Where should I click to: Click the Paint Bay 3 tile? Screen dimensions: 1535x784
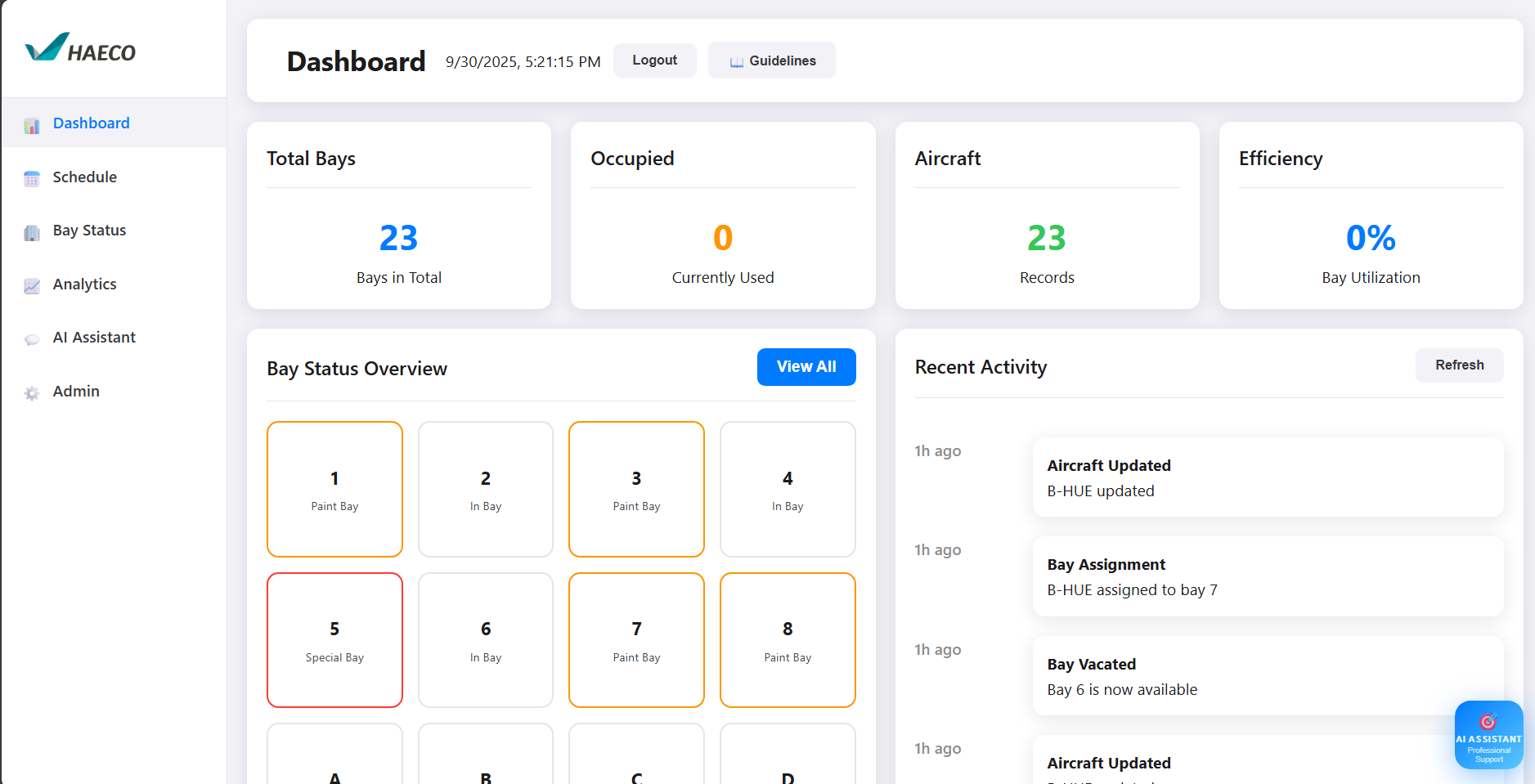pyautogui.click(x=636, y=489)
